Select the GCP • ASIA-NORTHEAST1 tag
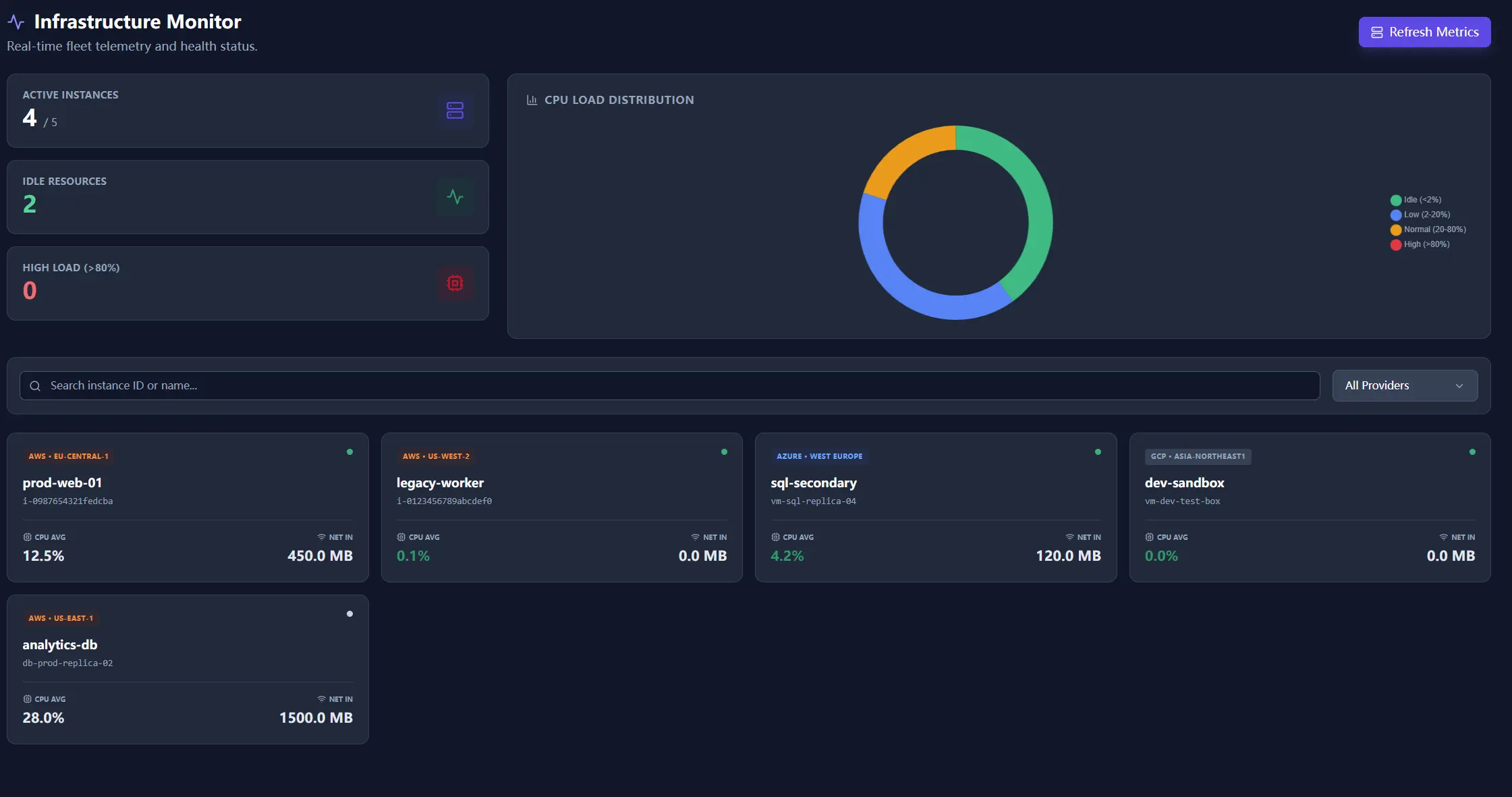This screenshot has width=1512, height=797. coord(1198,456)
